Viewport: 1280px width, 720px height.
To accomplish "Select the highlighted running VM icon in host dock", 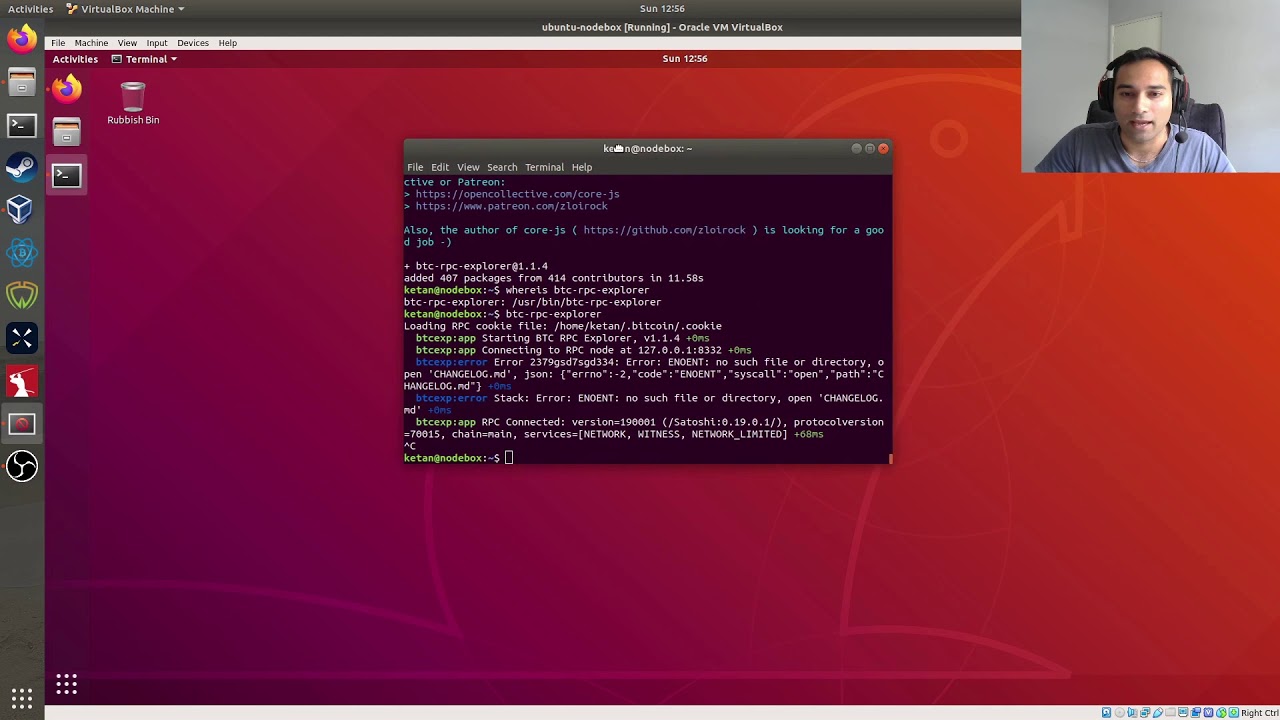I will [22, 424].
